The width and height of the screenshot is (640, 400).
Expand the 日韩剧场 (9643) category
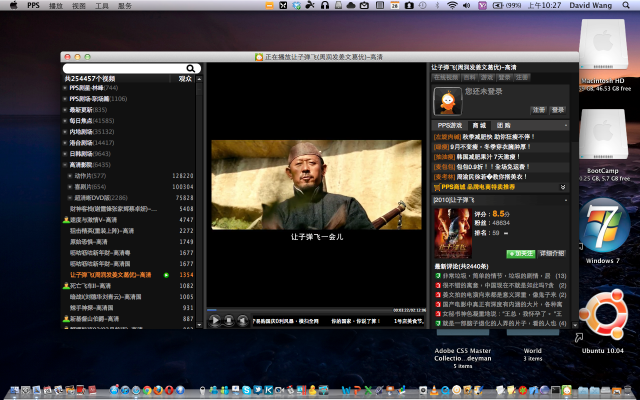tap(65, 154)
